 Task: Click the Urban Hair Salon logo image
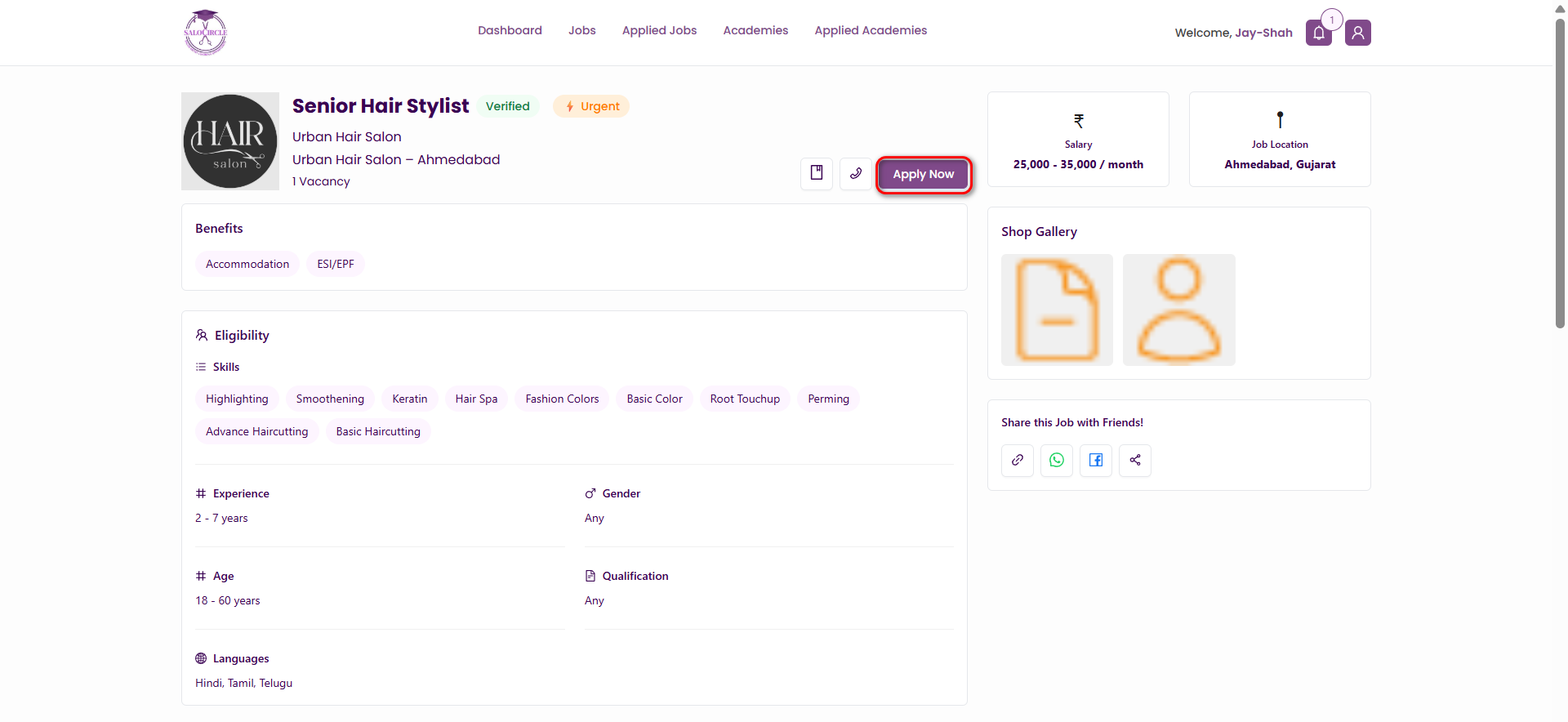[230, 141]
